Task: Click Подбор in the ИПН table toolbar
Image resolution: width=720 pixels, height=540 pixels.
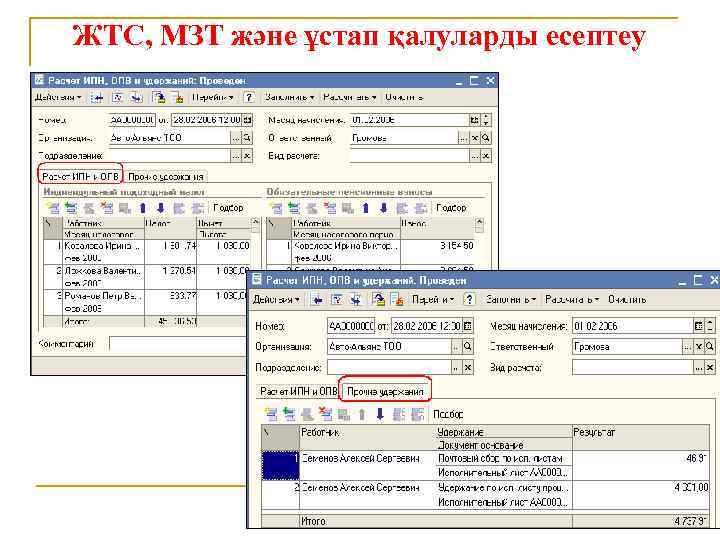Action: click(x=228, y=208)
